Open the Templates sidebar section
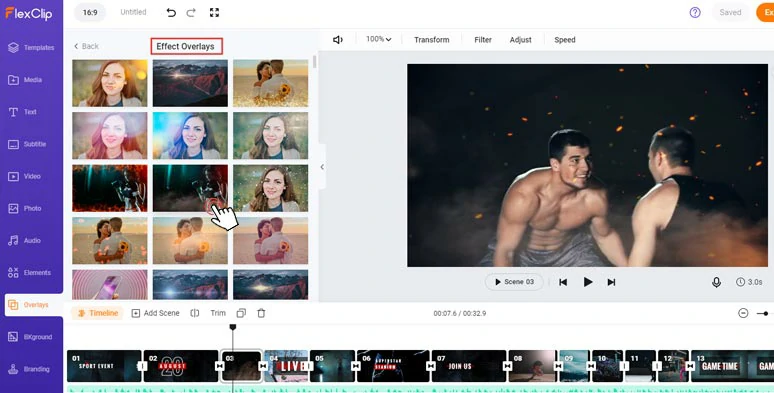The image size is (774, 393). (x=31, y=47)
